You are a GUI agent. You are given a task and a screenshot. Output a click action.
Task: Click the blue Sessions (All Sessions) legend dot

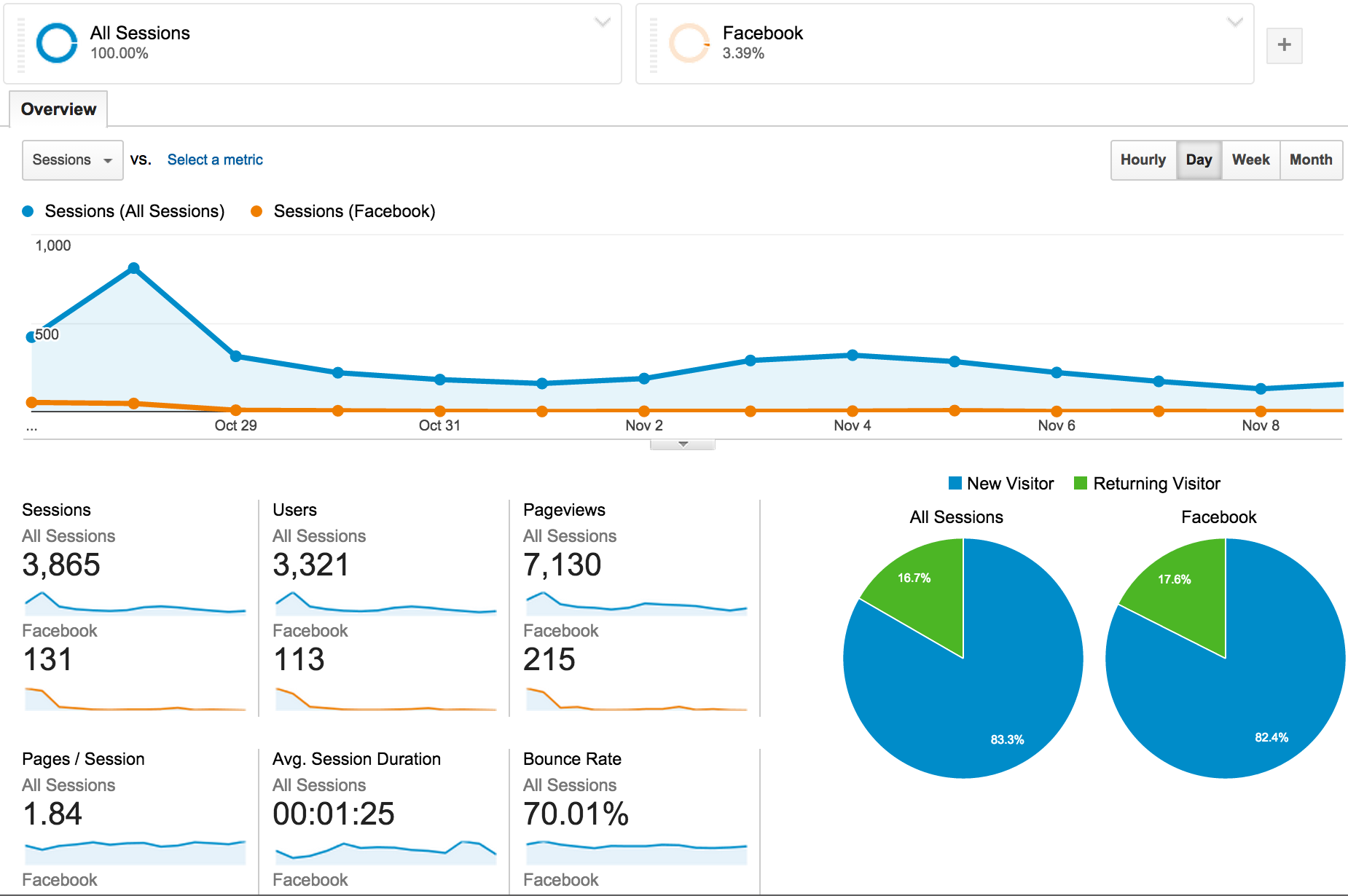[x=27, y=211]
